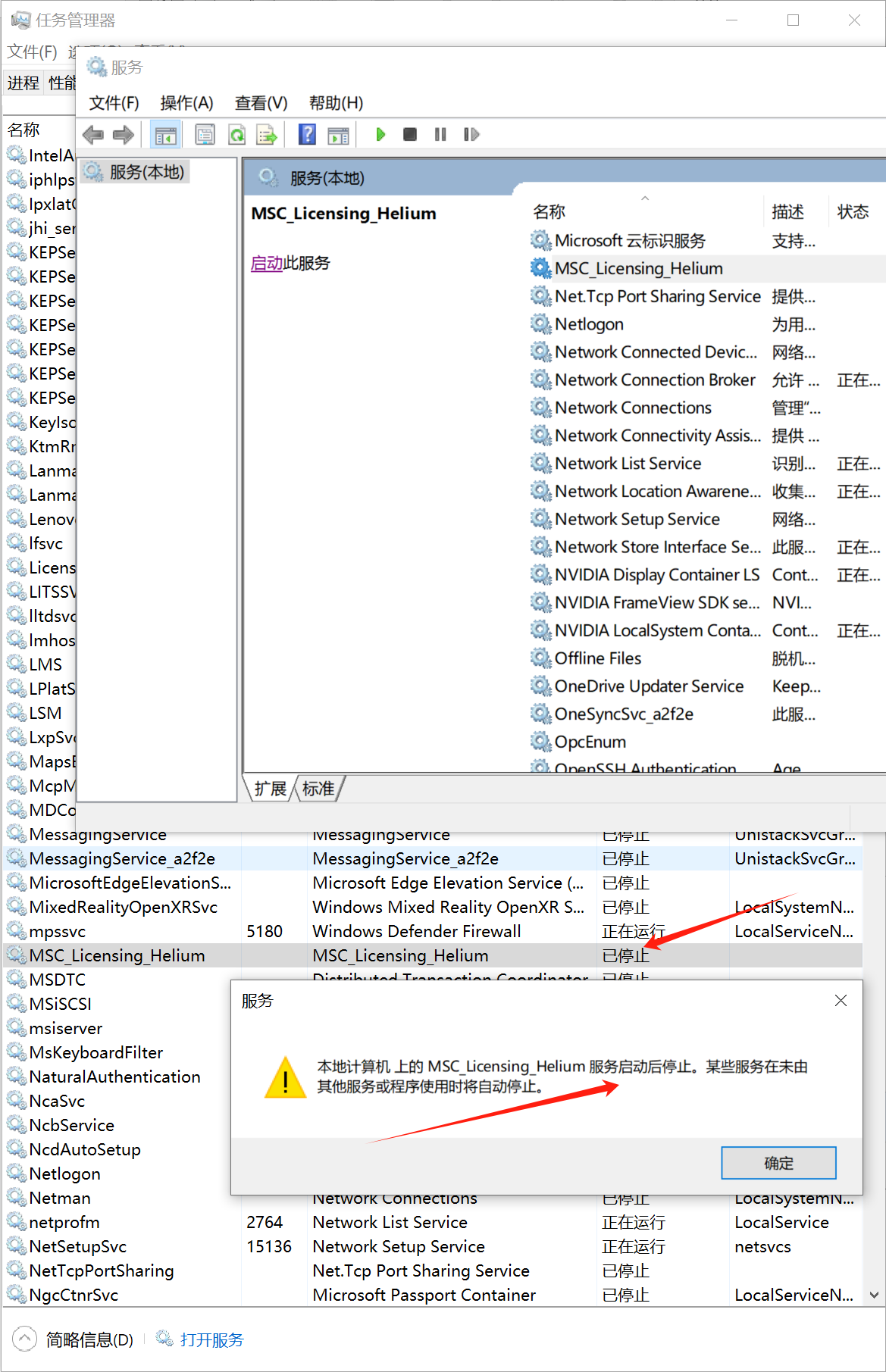
Task: Open 操作(A) menu in Services window
Action: 187,103
